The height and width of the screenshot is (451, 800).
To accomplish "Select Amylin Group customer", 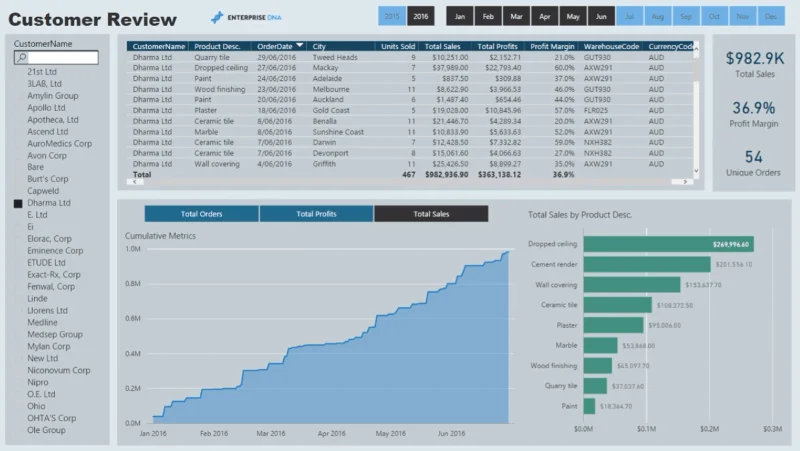I will pos(53,96).
